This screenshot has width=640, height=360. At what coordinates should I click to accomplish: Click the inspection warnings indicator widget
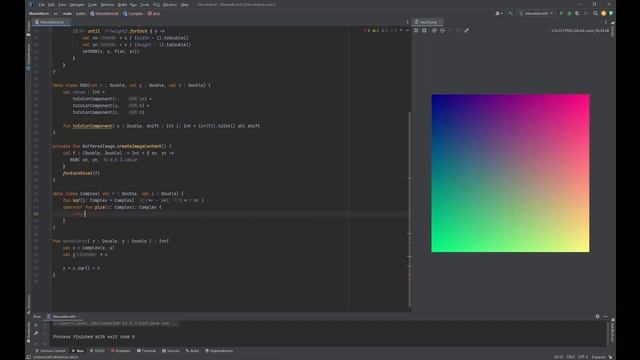click(380, 31)
